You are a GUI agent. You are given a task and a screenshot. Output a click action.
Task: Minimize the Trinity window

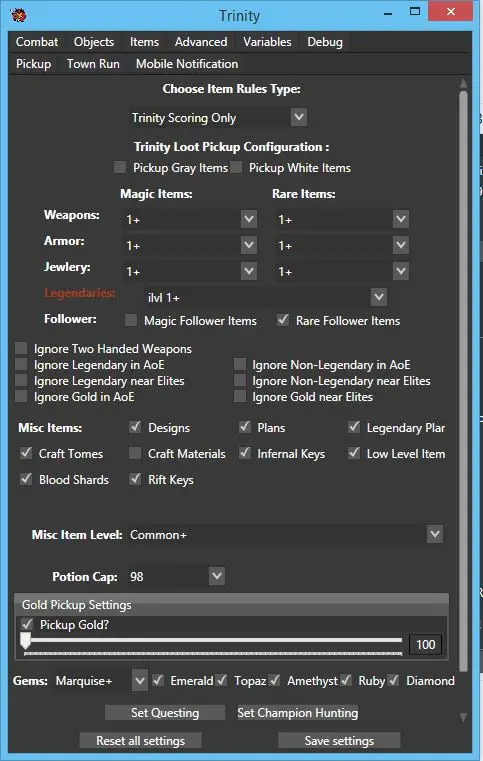[x=388, y=13]
